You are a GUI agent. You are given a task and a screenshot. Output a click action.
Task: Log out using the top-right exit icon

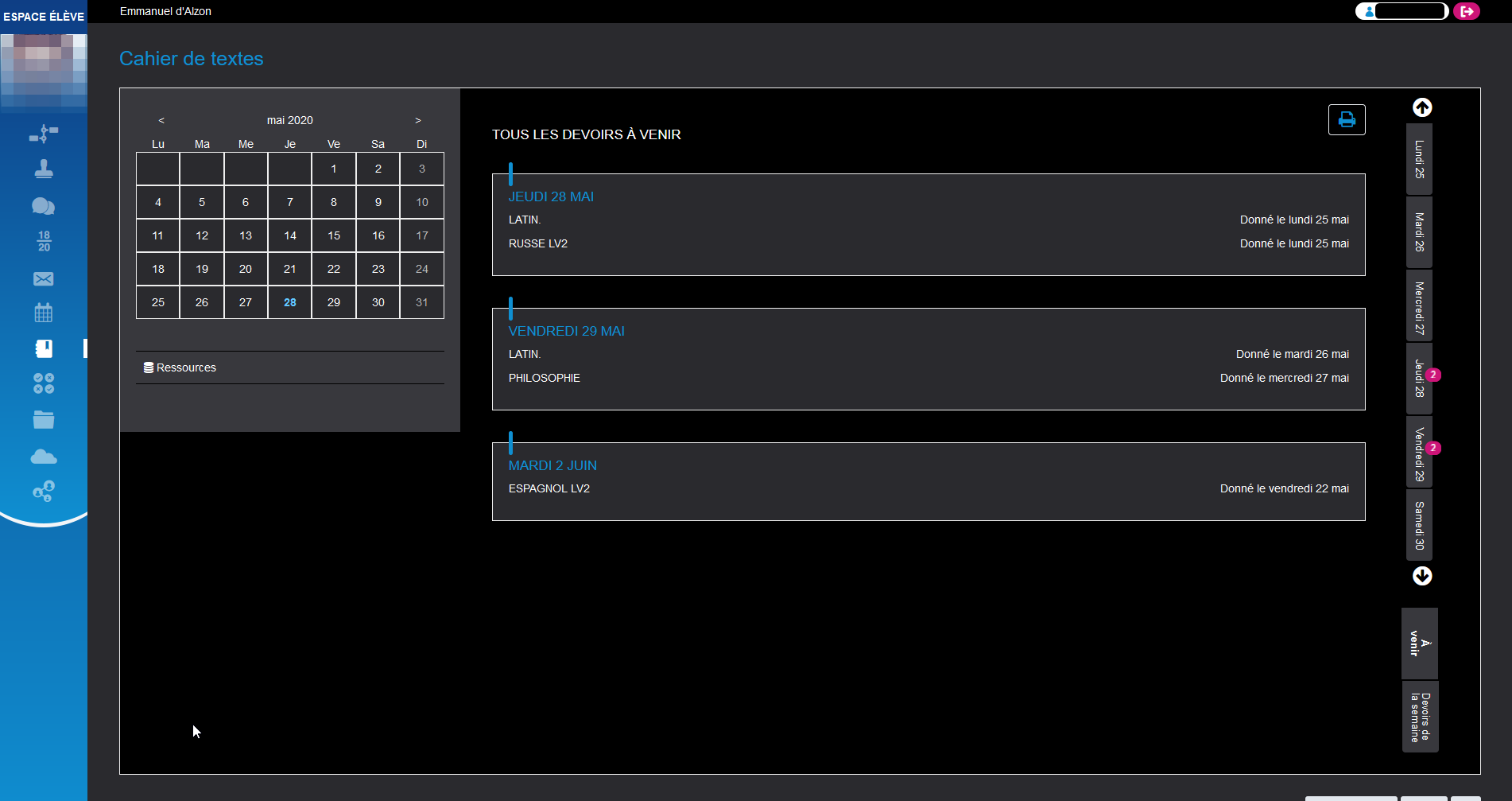pos(1467,11)
